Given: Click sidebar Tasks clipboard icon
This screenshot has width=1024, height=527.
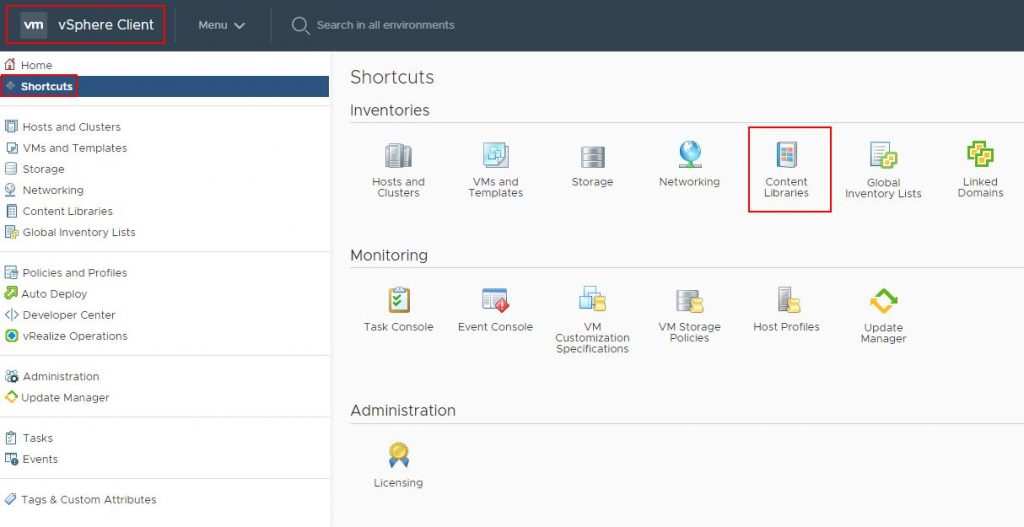Looking at the screenshot, I should [x=11, y=438].
